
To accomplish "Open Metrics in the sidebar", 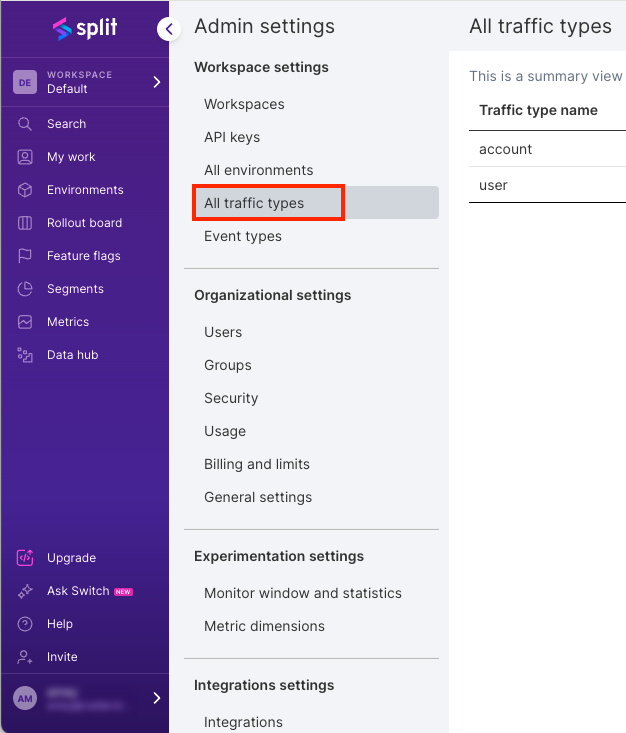I will (68, 322).
